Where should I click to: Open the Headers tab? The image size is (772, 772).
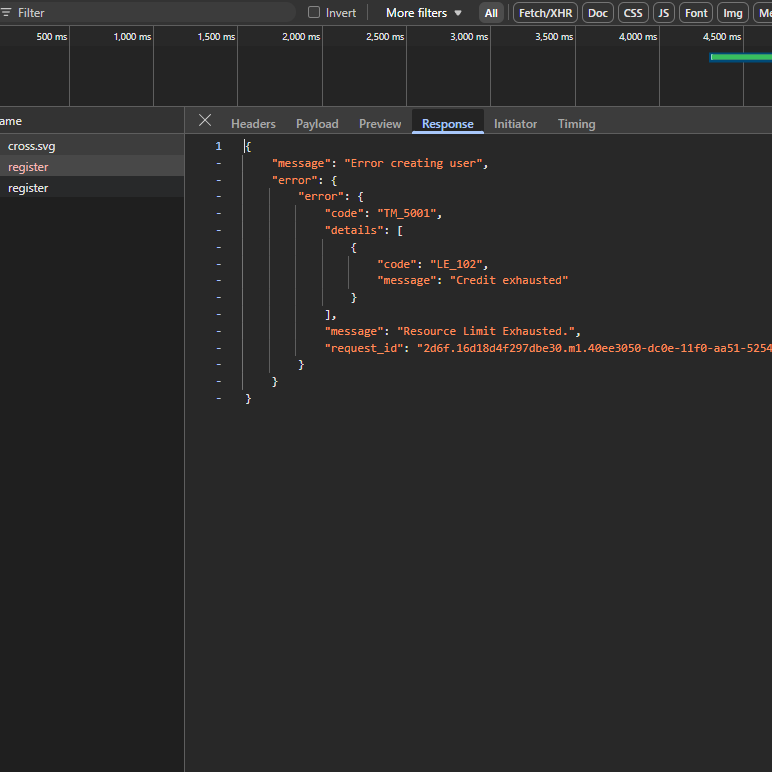tap(253, 124)
